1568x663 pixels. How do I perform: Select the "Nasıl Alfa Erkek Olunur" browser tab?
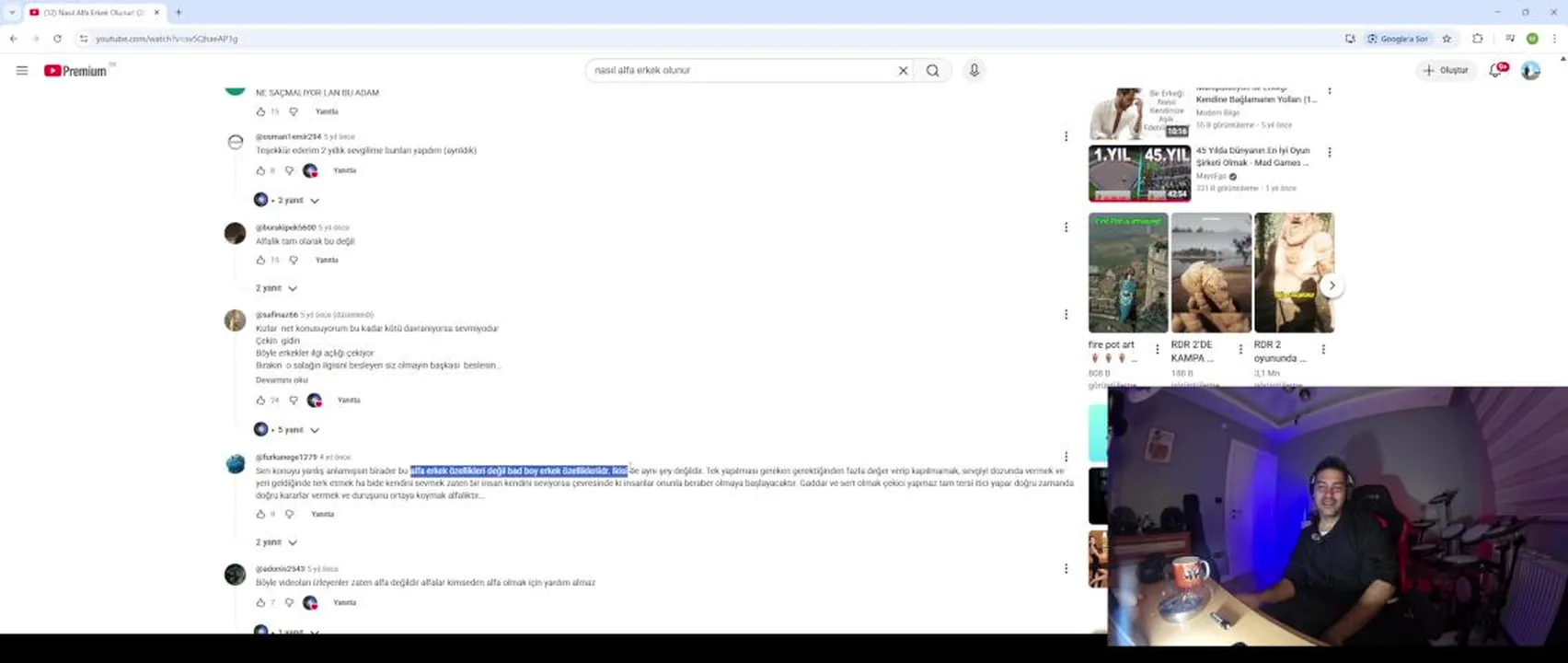coord(94,13)
